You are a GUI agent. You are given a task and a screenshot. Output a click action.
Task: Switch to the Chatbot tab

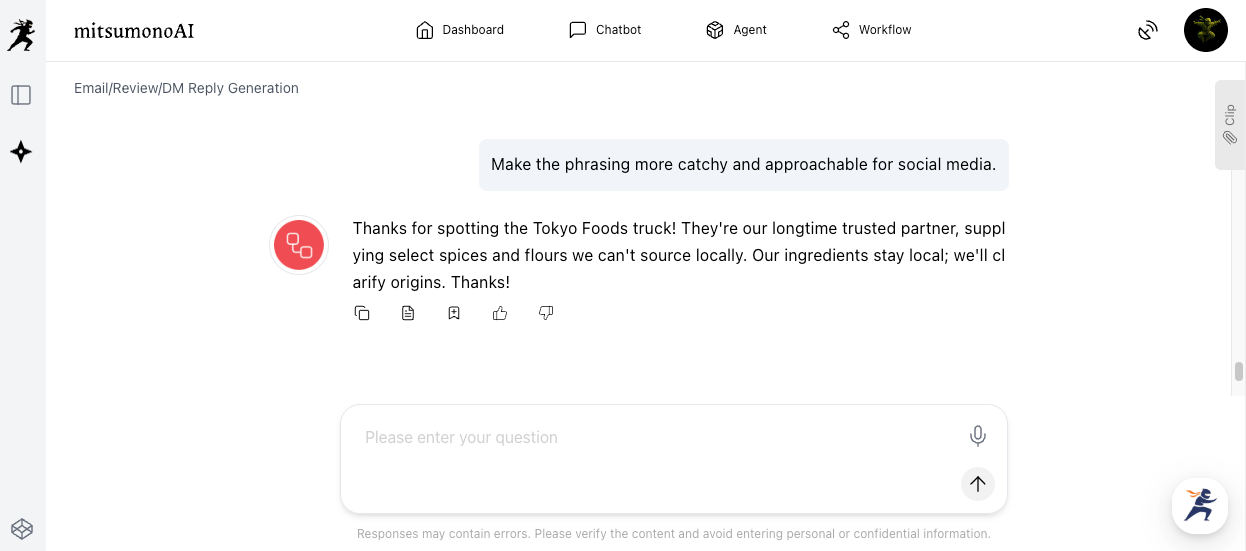(605, 30)
